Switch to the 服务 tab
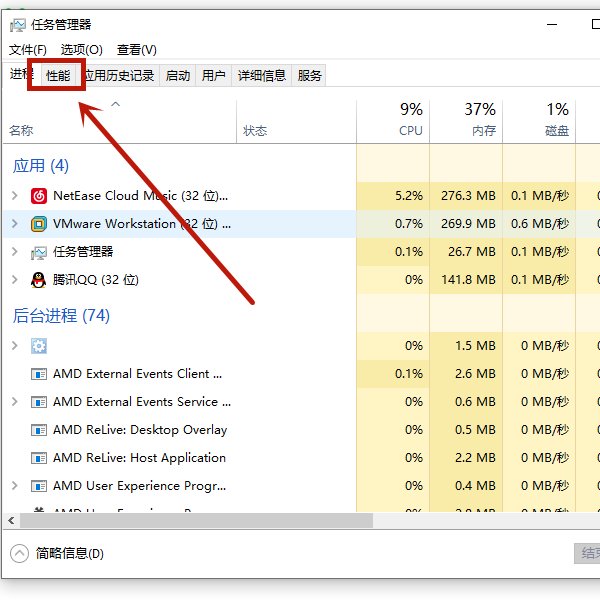600x600 pixels. coord(309,75)
